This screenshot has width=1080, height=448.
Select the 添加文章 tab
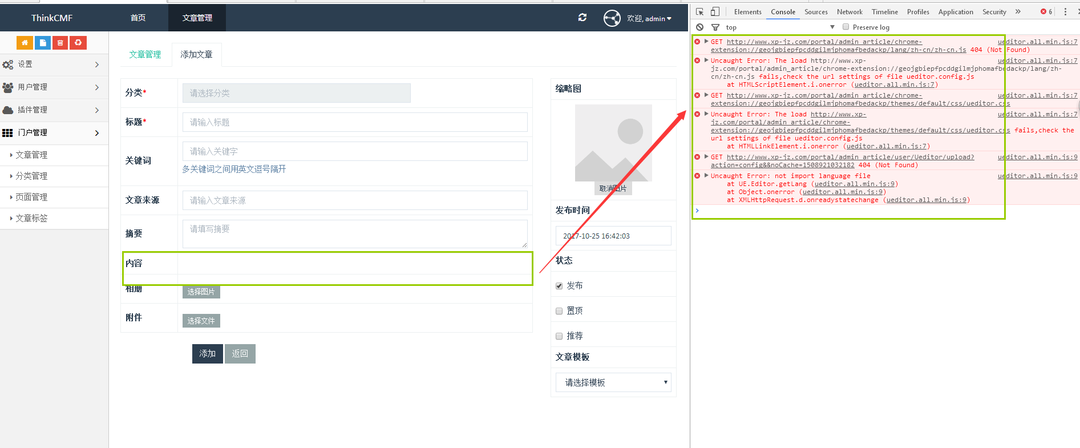[x=196, y=54]
